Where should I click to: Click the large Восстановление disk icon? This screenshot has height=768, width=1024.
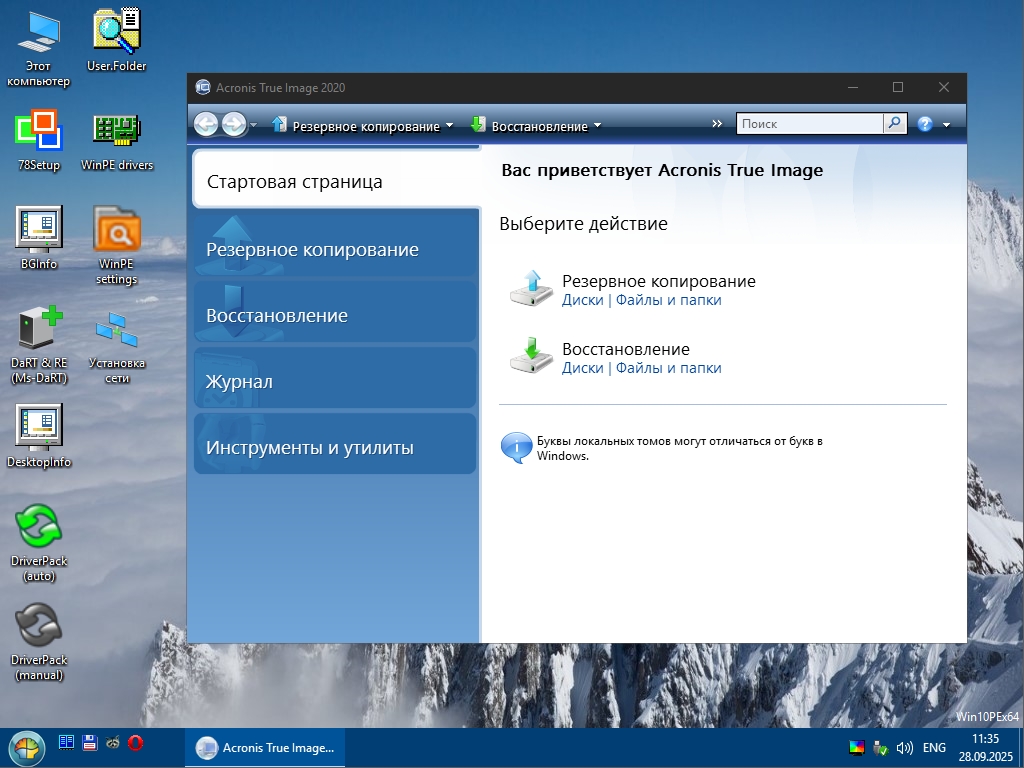tap(530, 356)
